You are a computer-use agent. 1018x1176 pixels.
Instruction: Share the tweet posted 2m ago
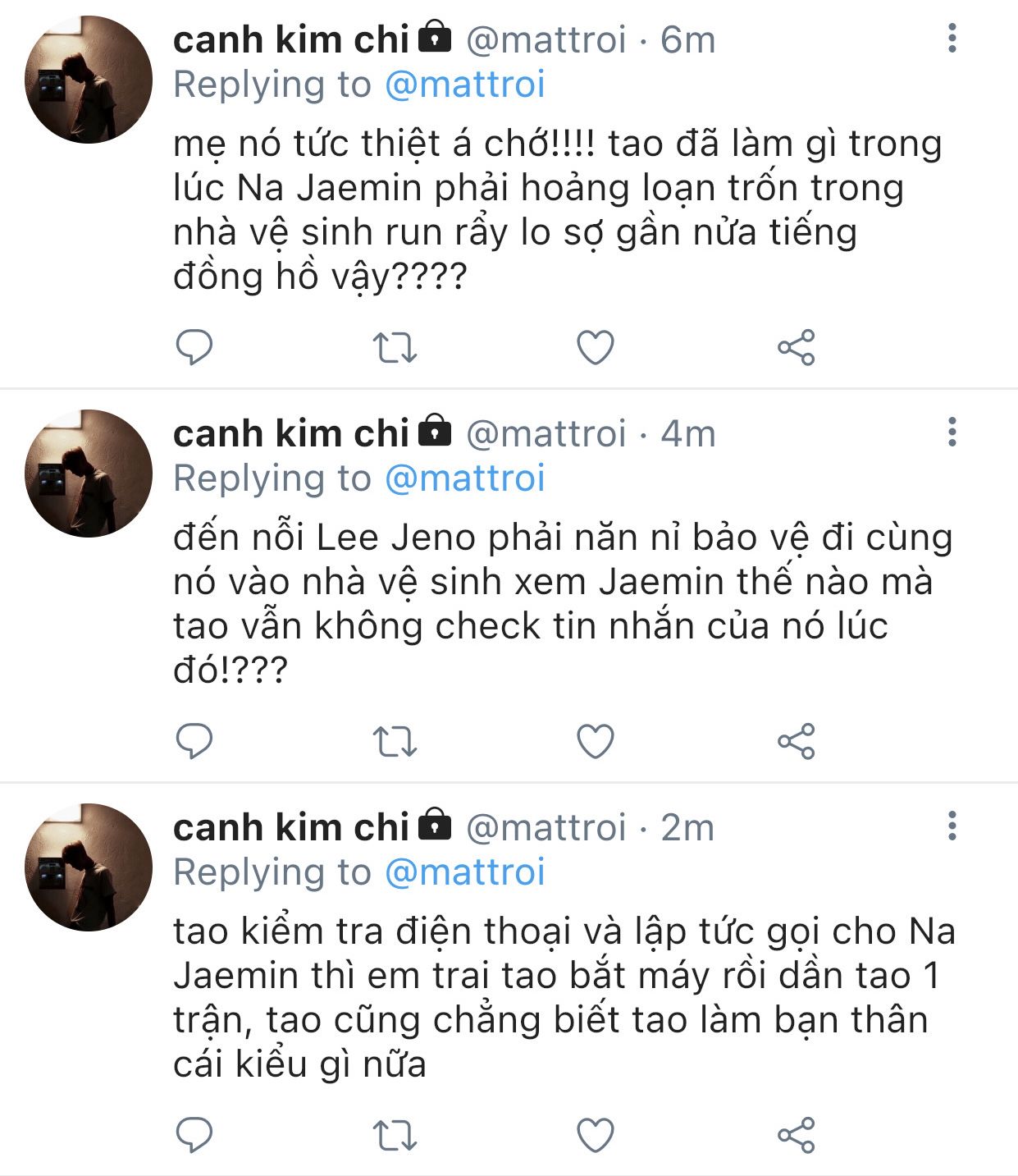[796, 1136]
